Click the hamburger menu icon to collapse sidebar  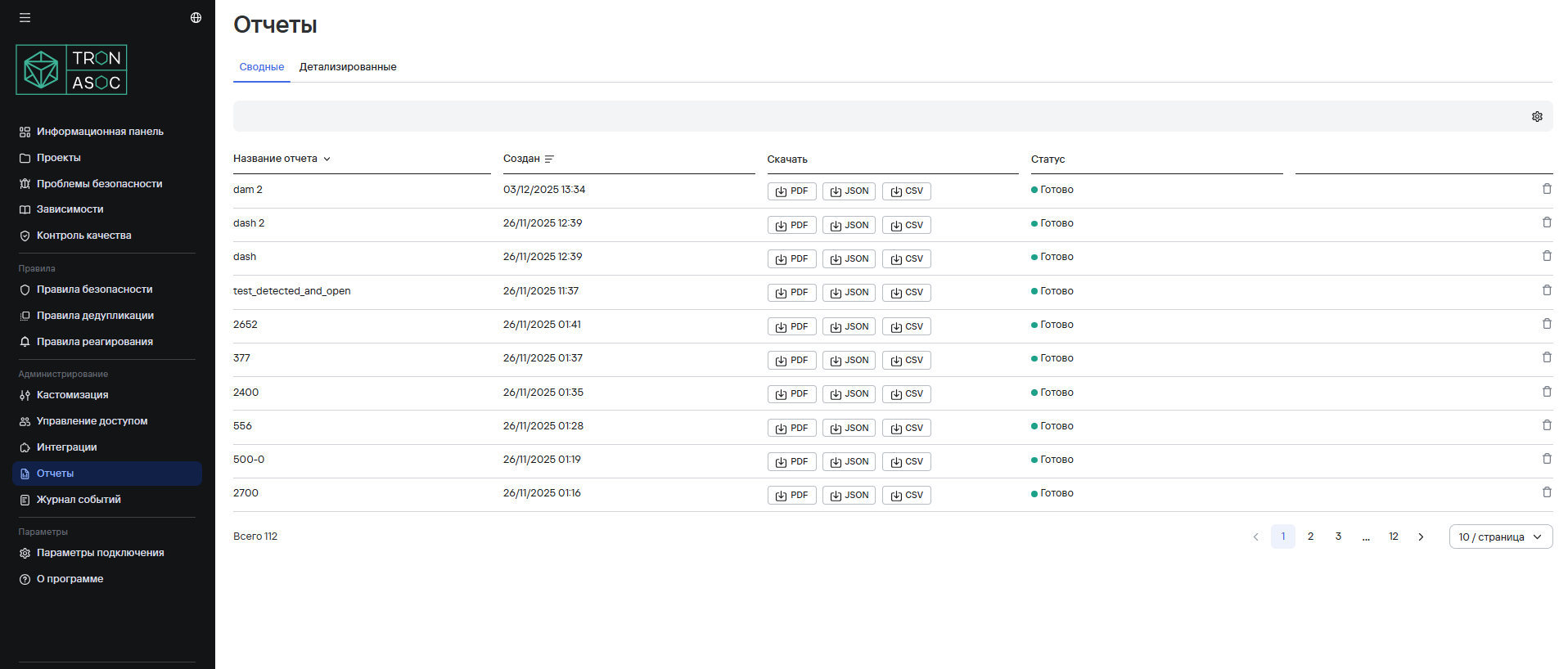(25, 17)
